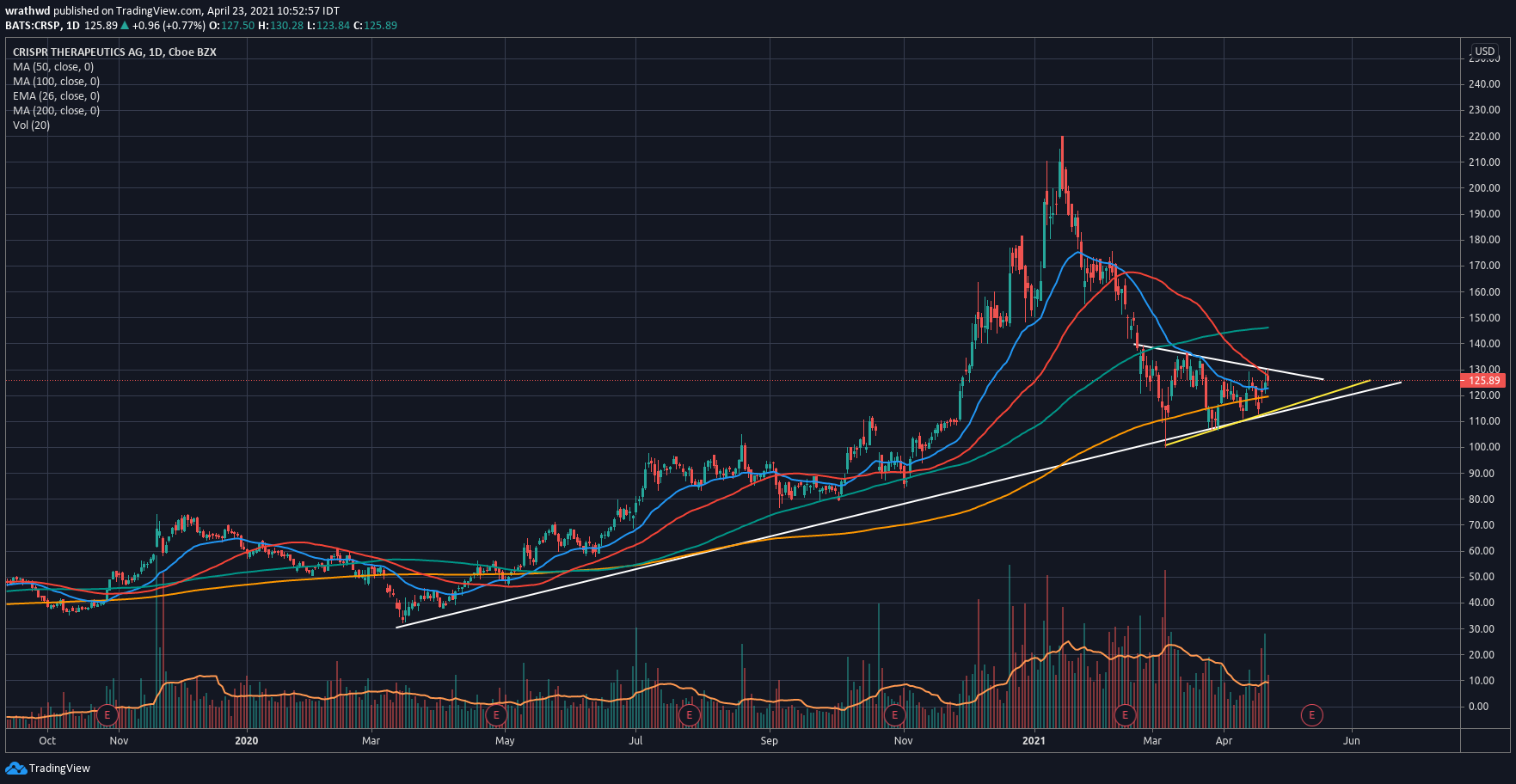Click the Apr label on the time axis
The image size is (1516, 784).
1224,741
